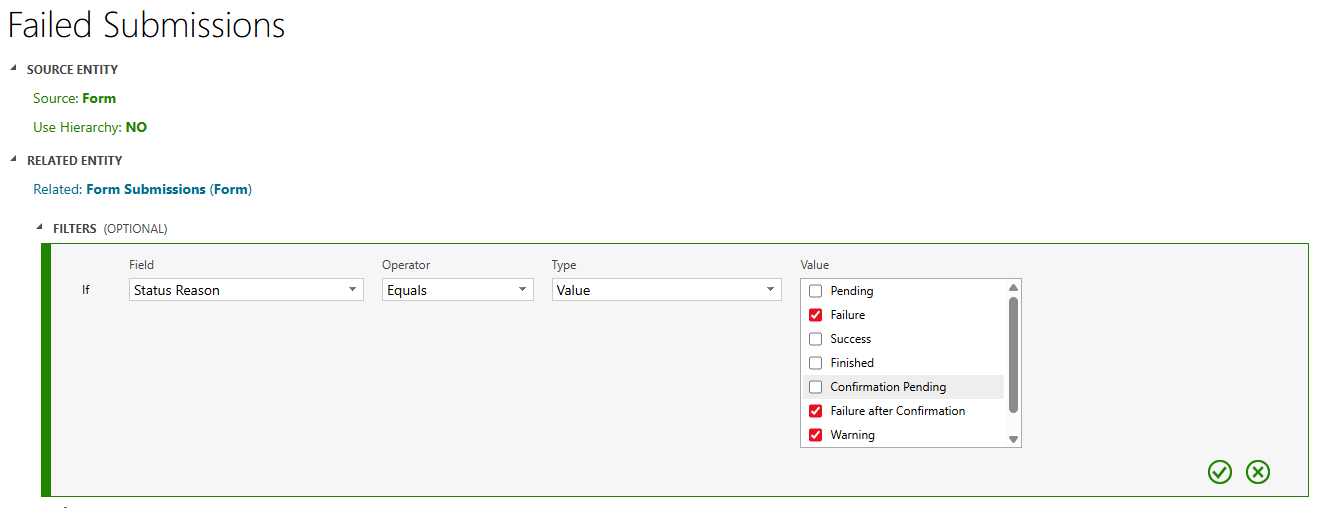Uncheck Failure after Confirmation option
This screenshot has width=1325, height=508.
pos(815,411)
